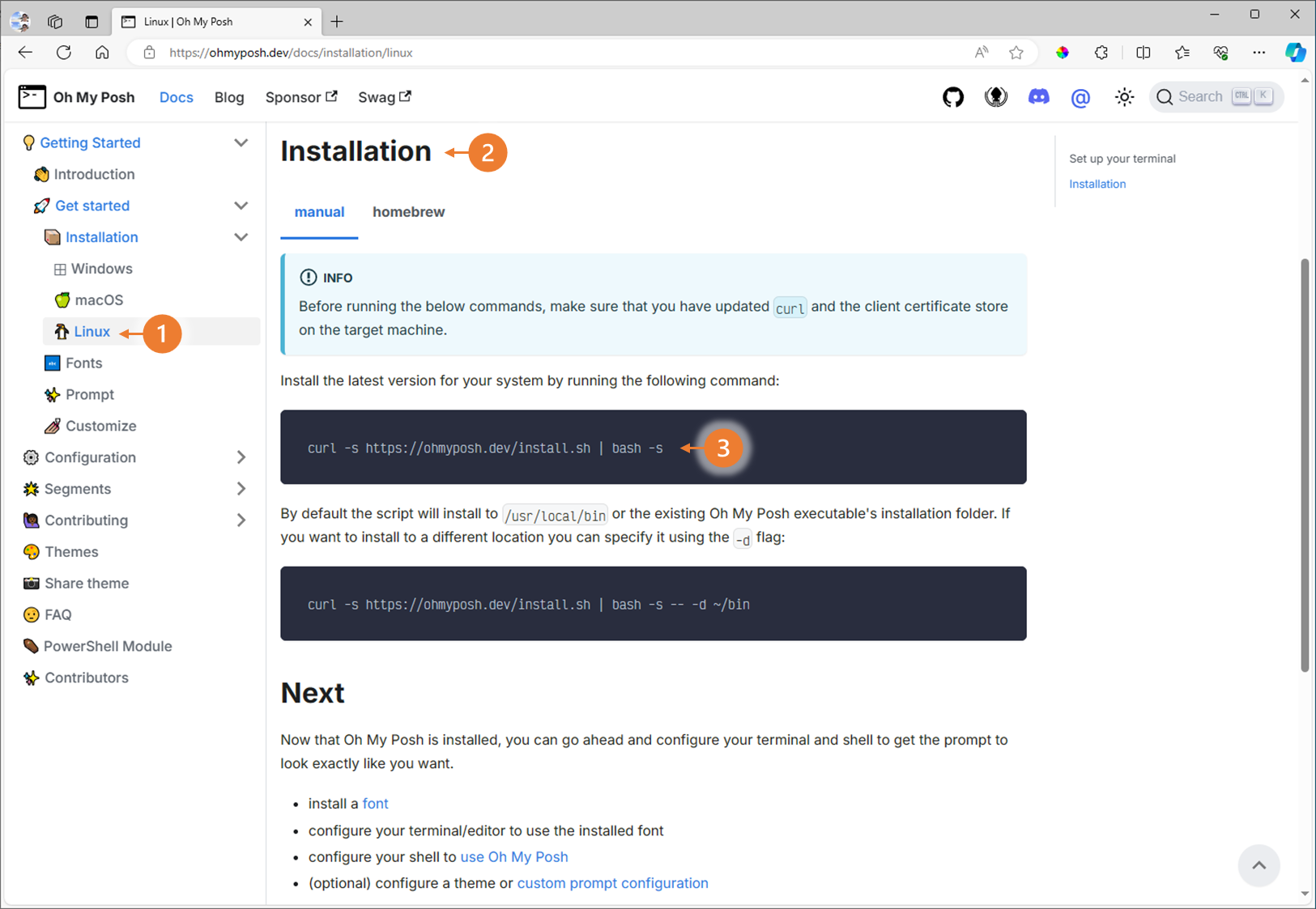The image size is (1316, 909).
Task: Open the GitHub repository icon
Action: [x=953, y=97]
